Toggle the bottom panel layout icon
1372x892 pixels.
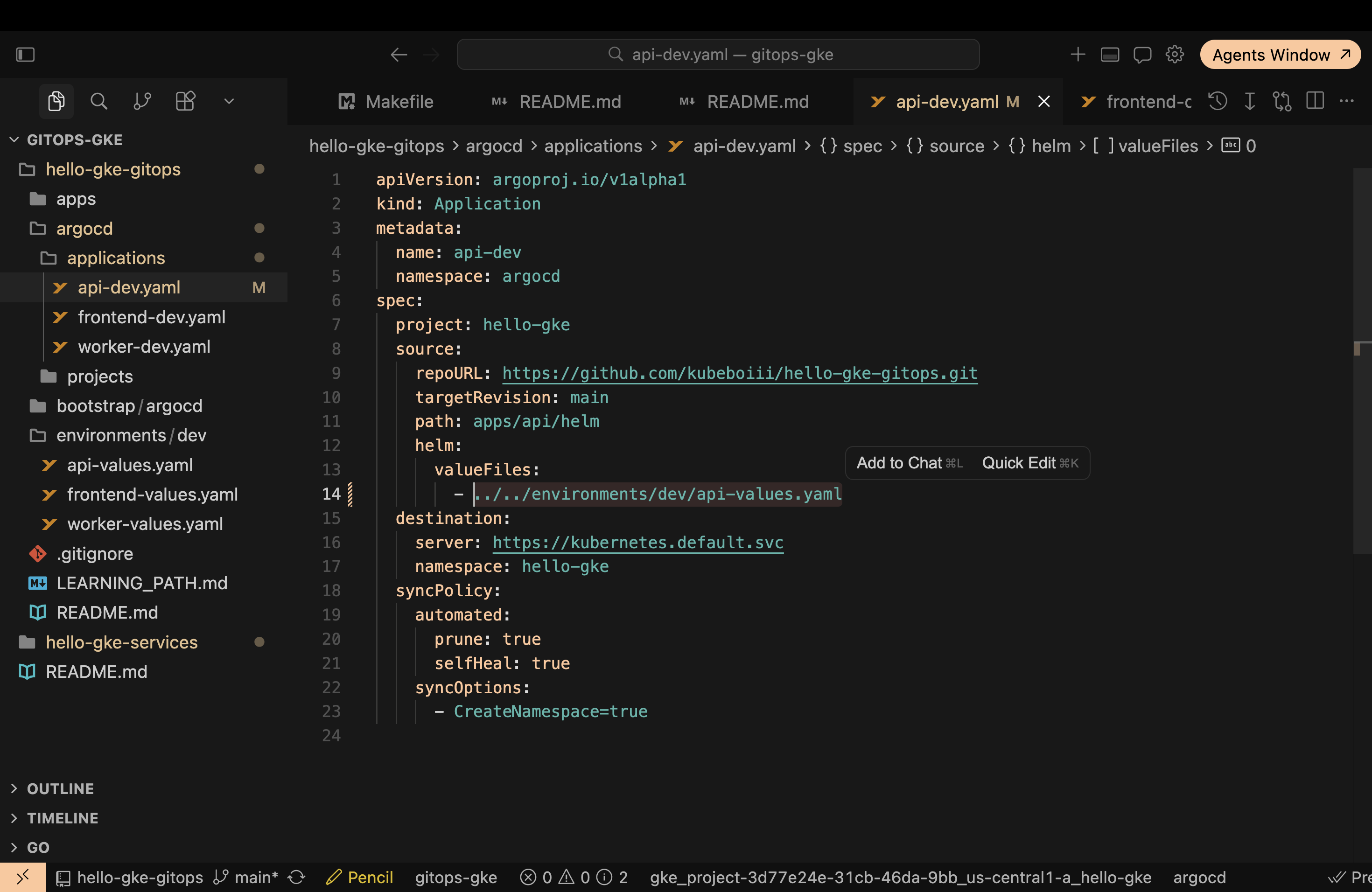pyautogui.click(x=1110, y=55)
